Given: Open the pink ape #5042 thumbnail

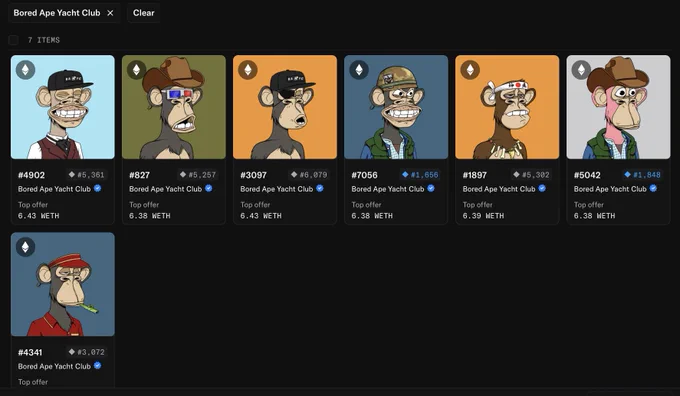Looking at the screenshot, I should click(x=618, y=107).
